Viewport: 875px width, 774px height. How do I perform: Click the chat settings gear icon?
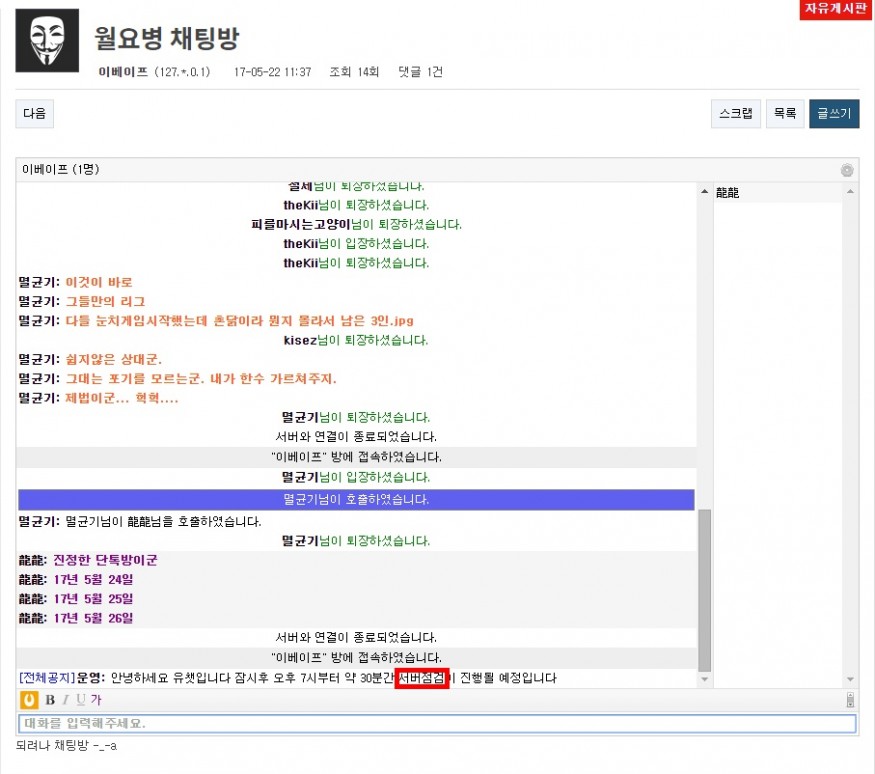[847, 170]
